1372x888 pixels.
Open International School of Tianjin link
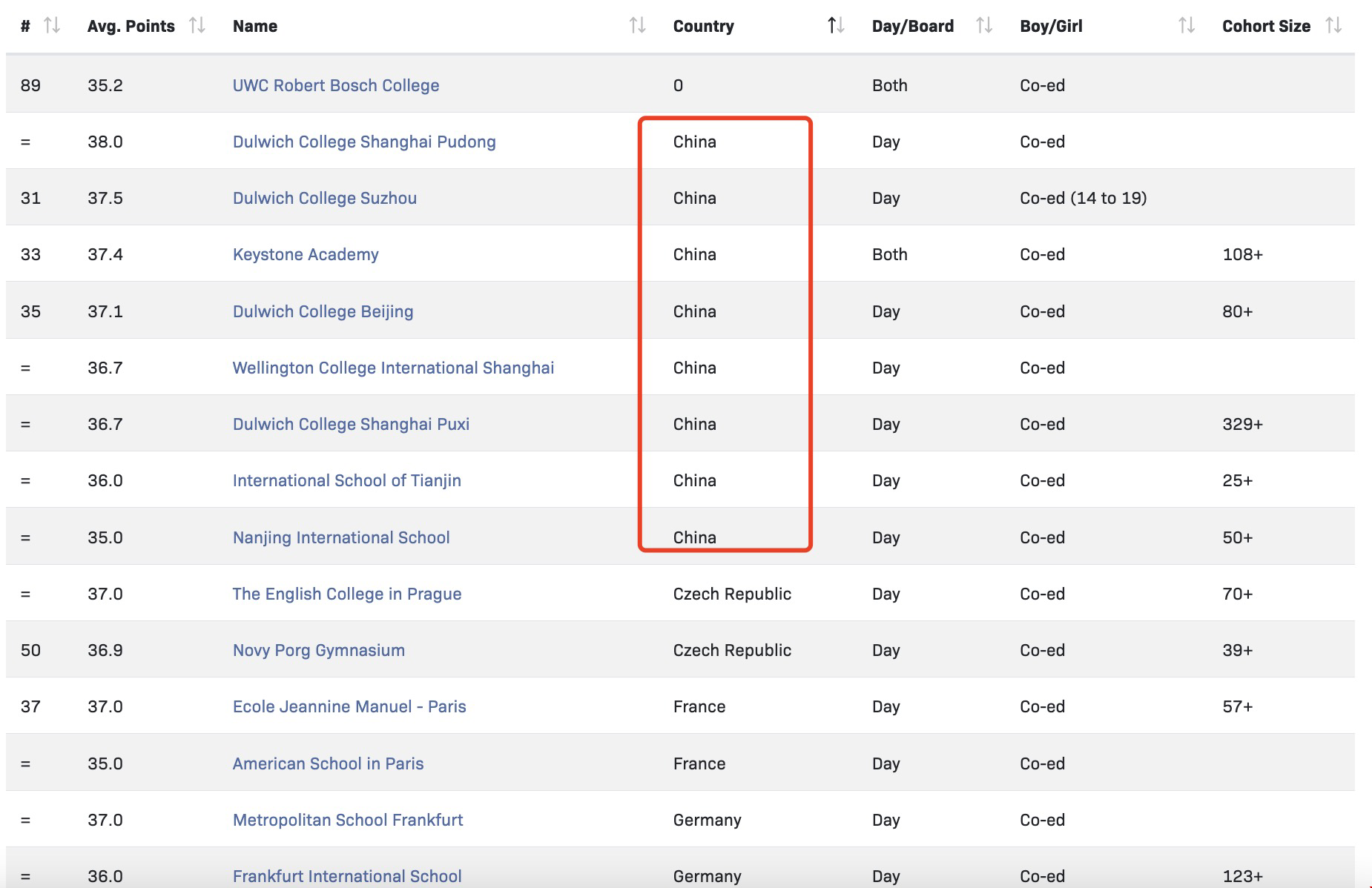point(347,480)
